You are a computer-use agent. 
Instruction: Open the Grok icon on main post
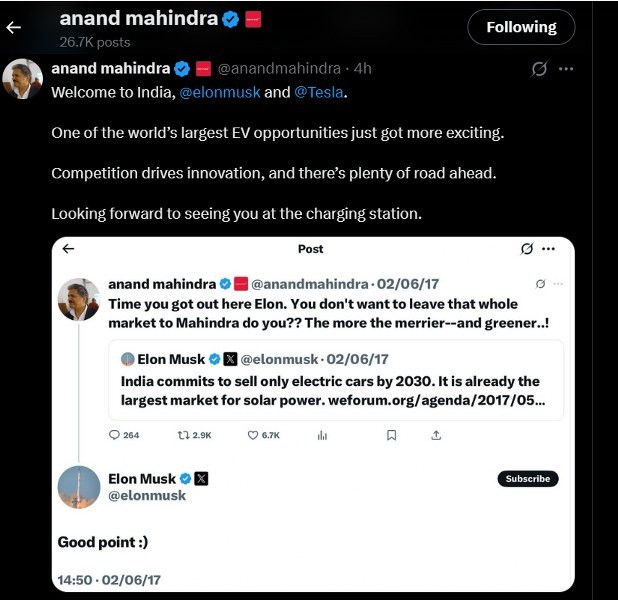tap(539, 69)
